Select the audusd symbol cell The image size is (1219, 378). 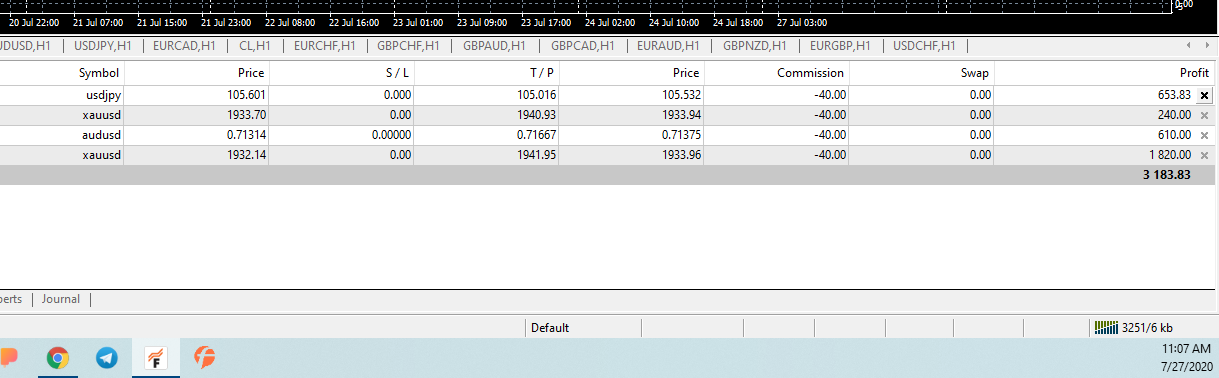[102, 135]
